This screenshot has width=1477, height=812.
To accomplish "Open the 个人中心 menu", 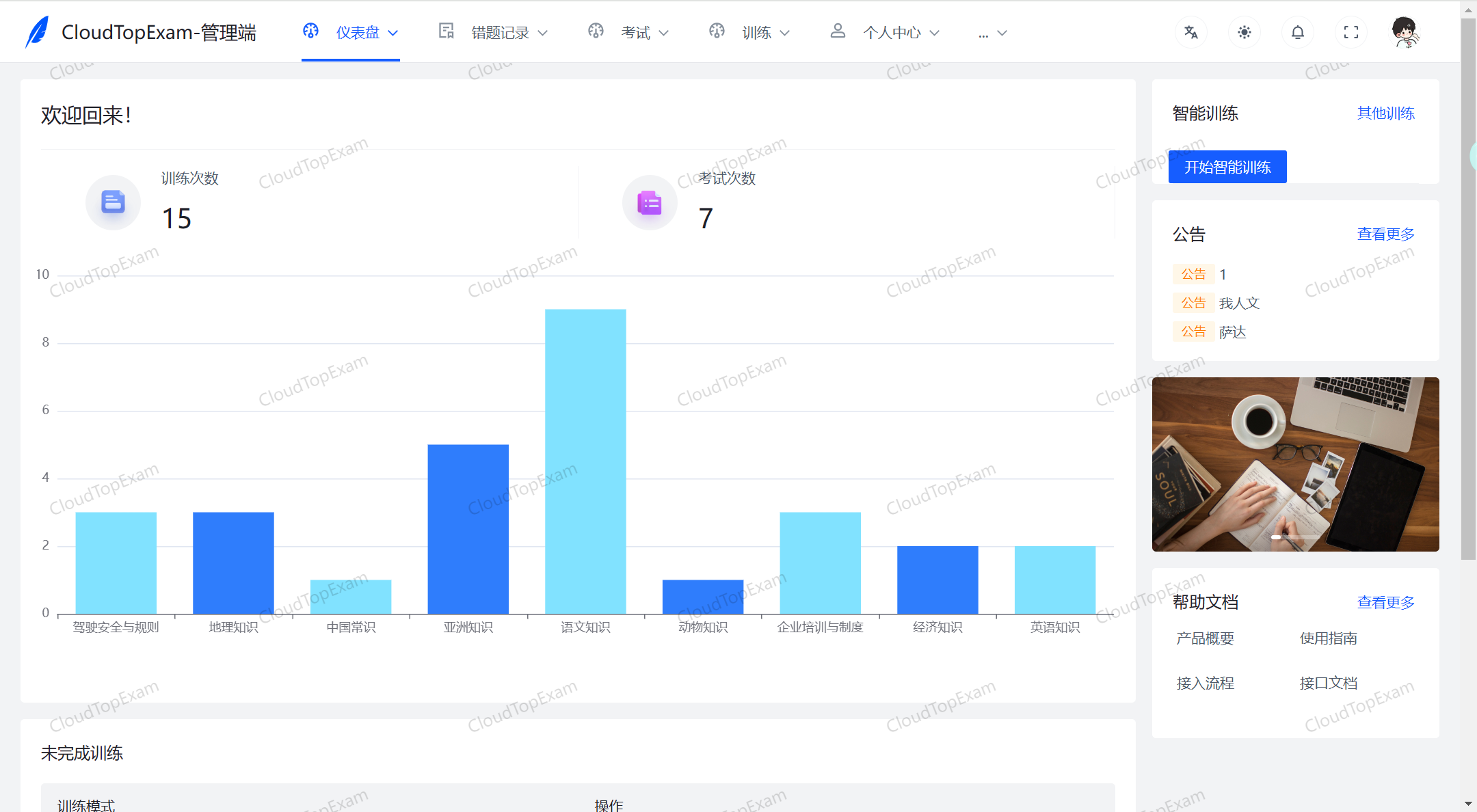I will tap(892, 32).
